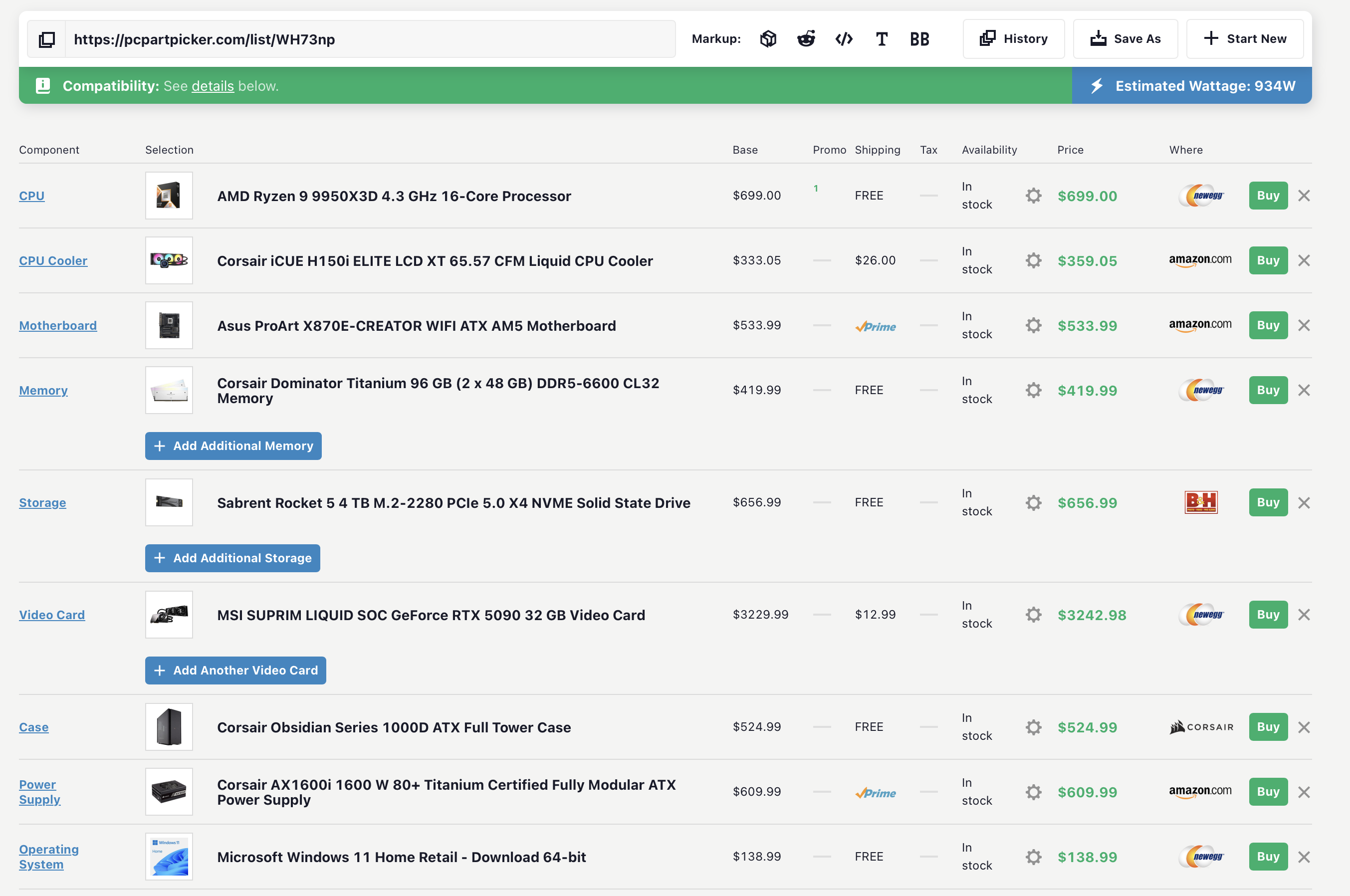This screenshot has height=896, width=1350.
Task: Remove the MSI RTX 5090 video card
Action: click(x=1304, y=615)
